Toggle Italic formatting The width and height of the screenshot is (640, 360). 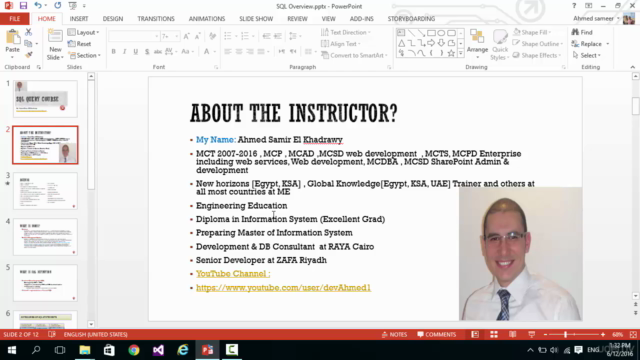click(124, 51)
